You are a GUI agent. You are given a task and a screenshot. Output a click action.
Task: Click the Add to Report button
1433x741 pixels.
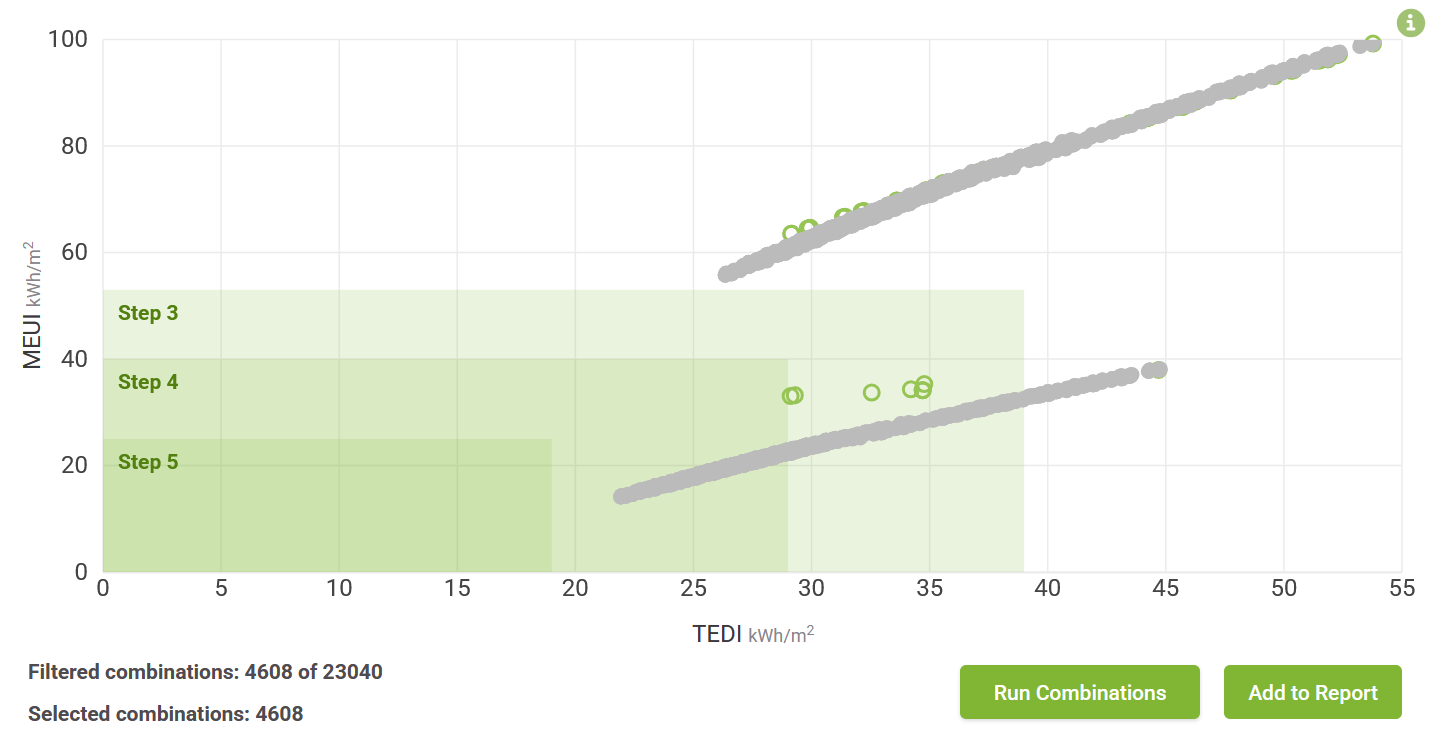[x=1312, y=692]
